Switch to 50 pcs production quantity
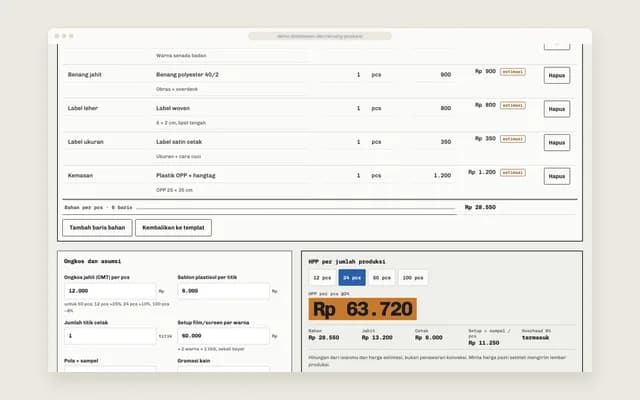This screenshot has width=640, height=400. tap(382, 278)
